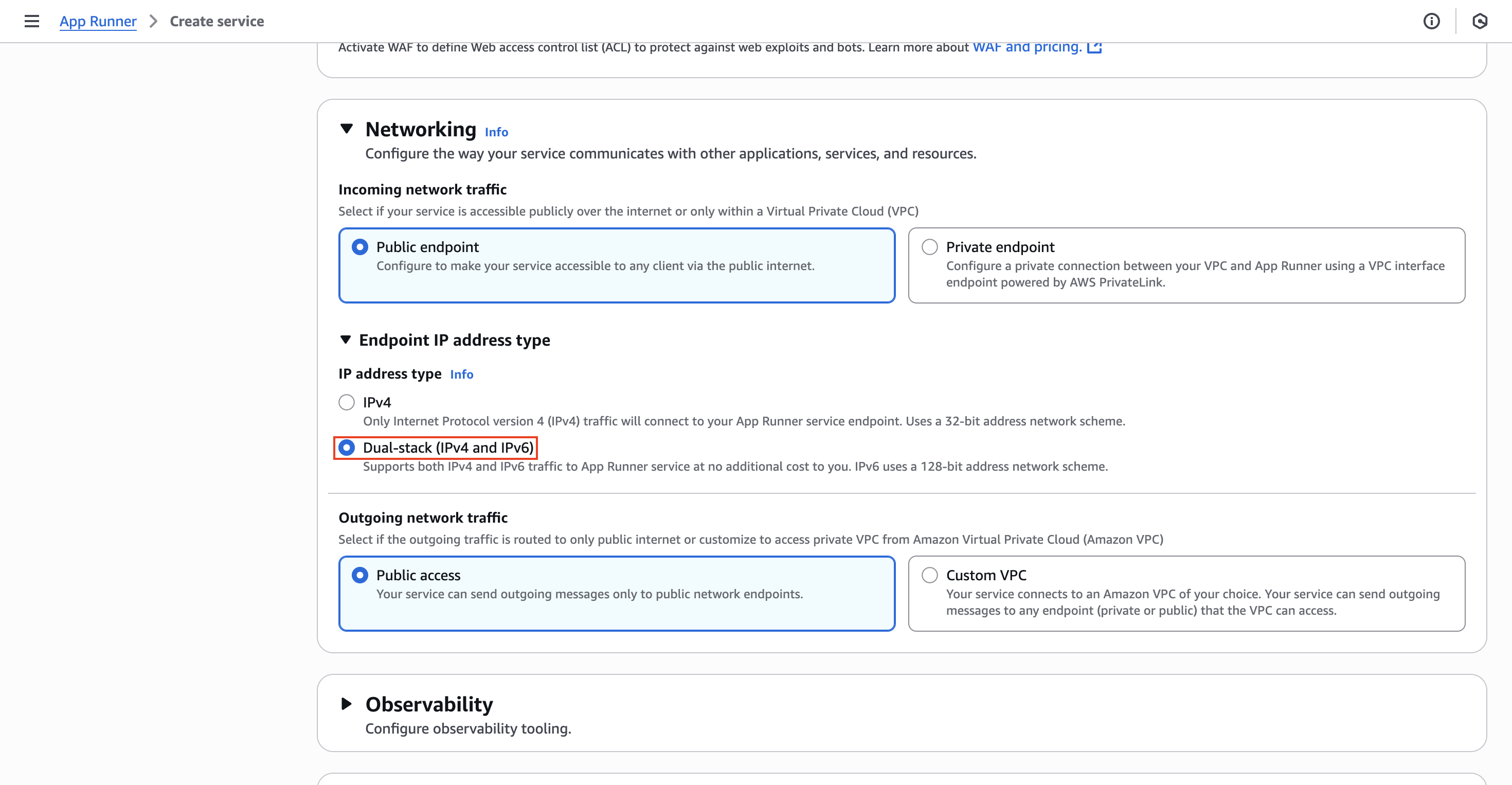Select the Private endpoint option
Viewport: 1512px width, 785px height.
(x=930, y=247)
